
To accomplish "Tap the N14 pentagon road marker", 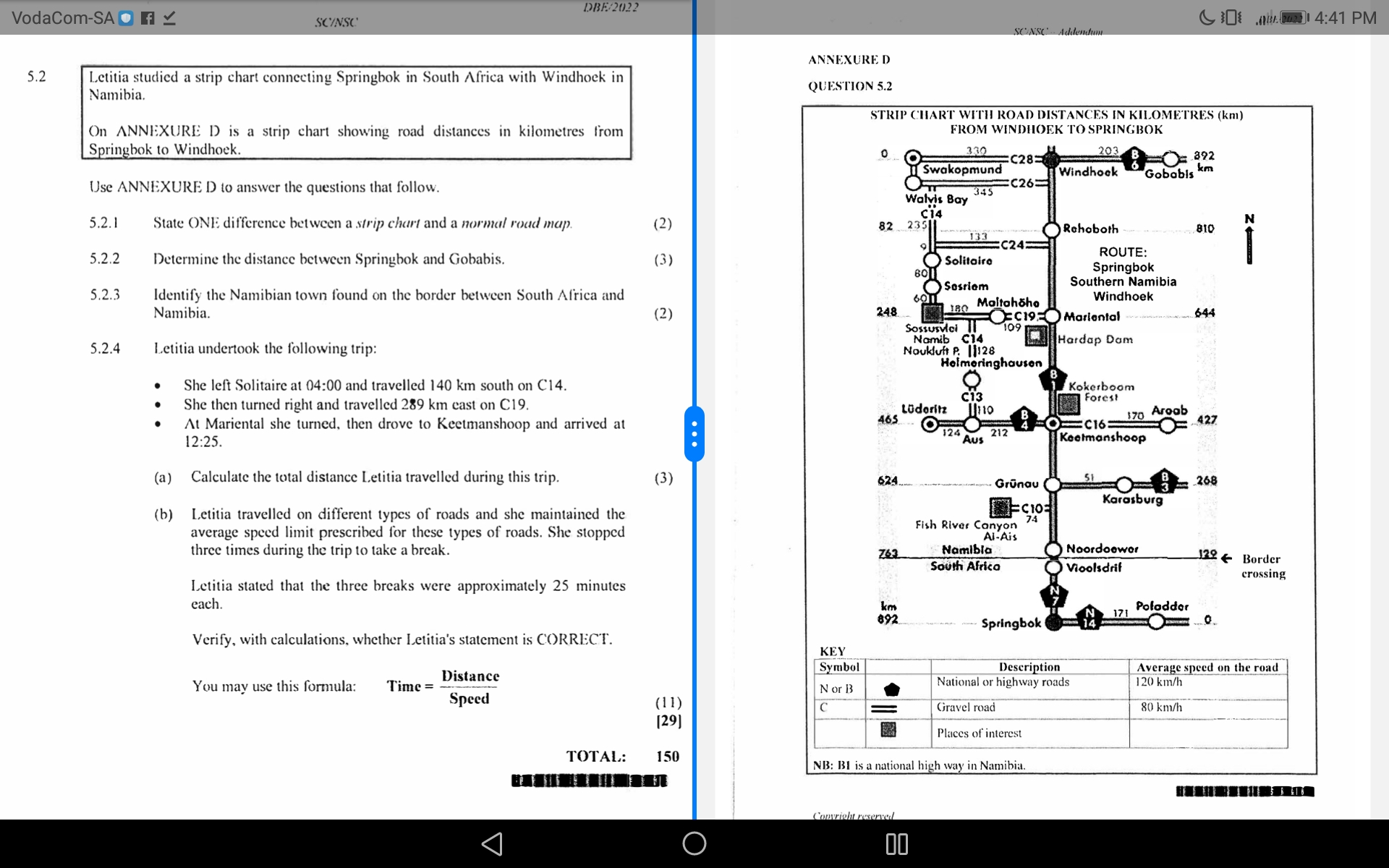I will (x=1089, y=618).
